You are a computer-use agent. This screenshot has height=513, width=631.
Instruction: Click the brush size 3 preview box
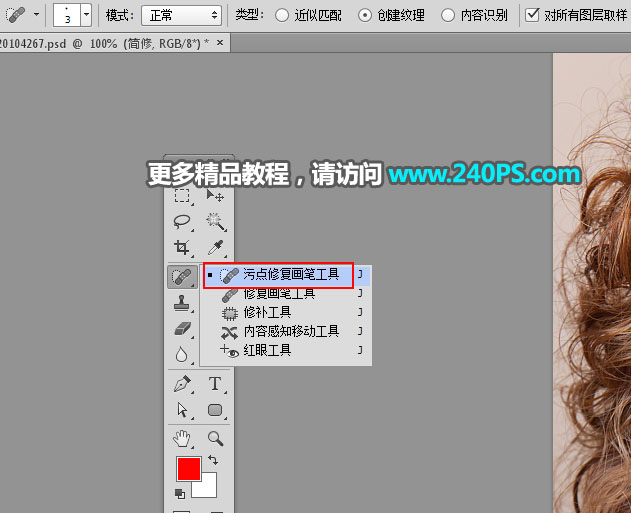(67, 15)
